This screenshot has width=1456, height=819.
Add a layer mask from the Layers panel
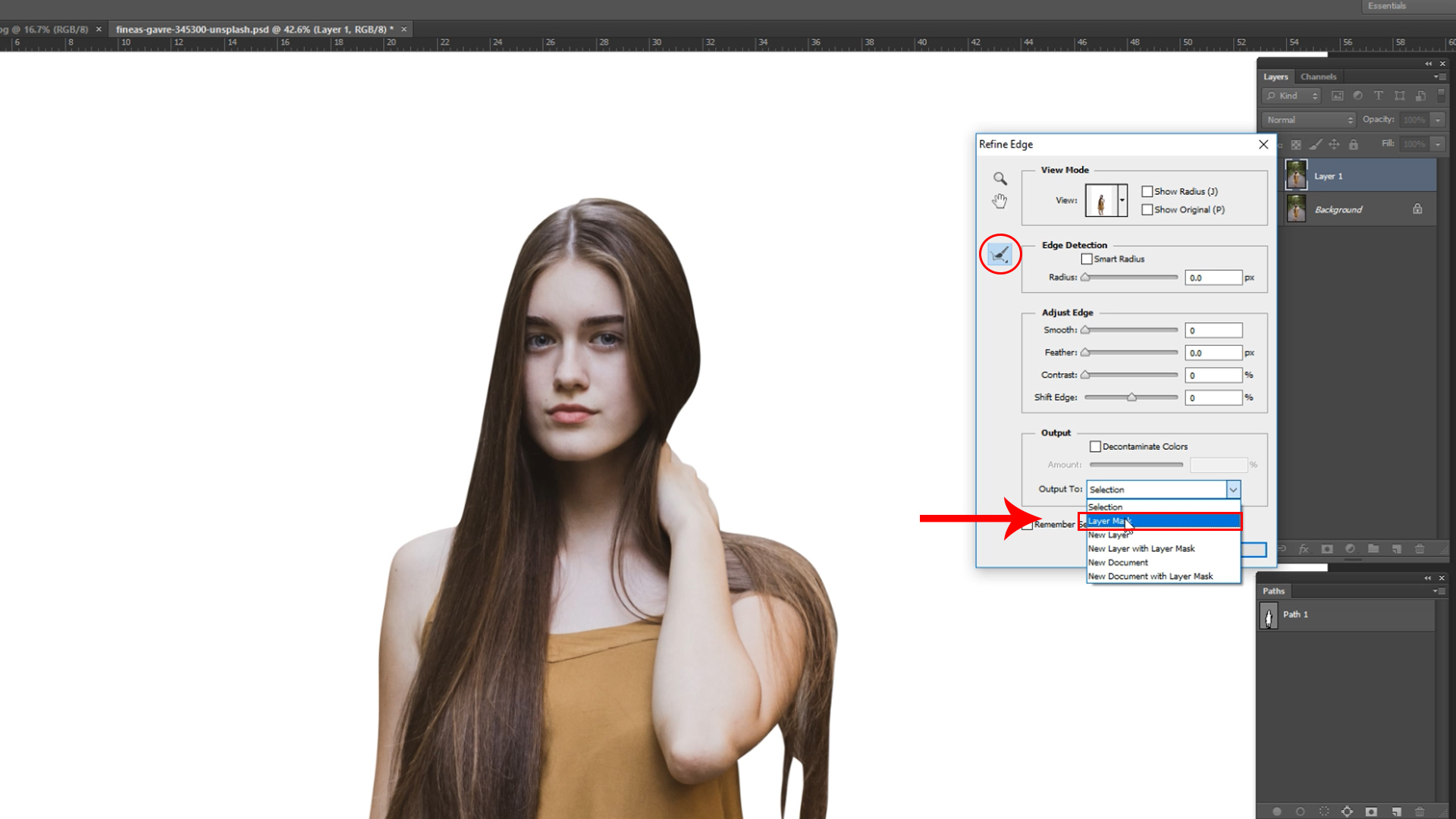[1326, 548]
